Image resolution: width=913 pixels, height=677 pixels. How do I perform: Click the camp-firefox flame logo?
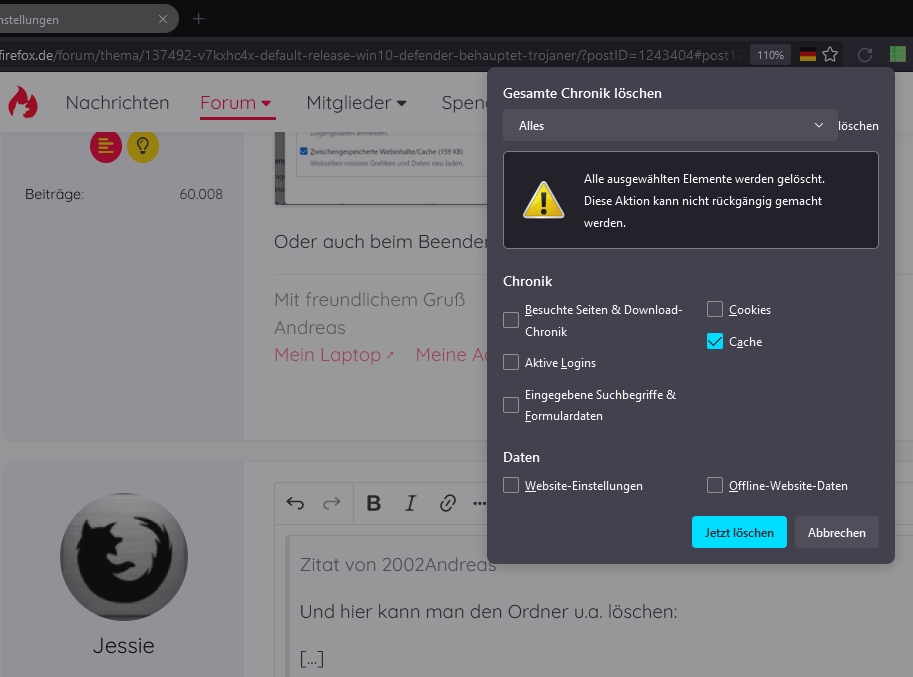point(23,102)
